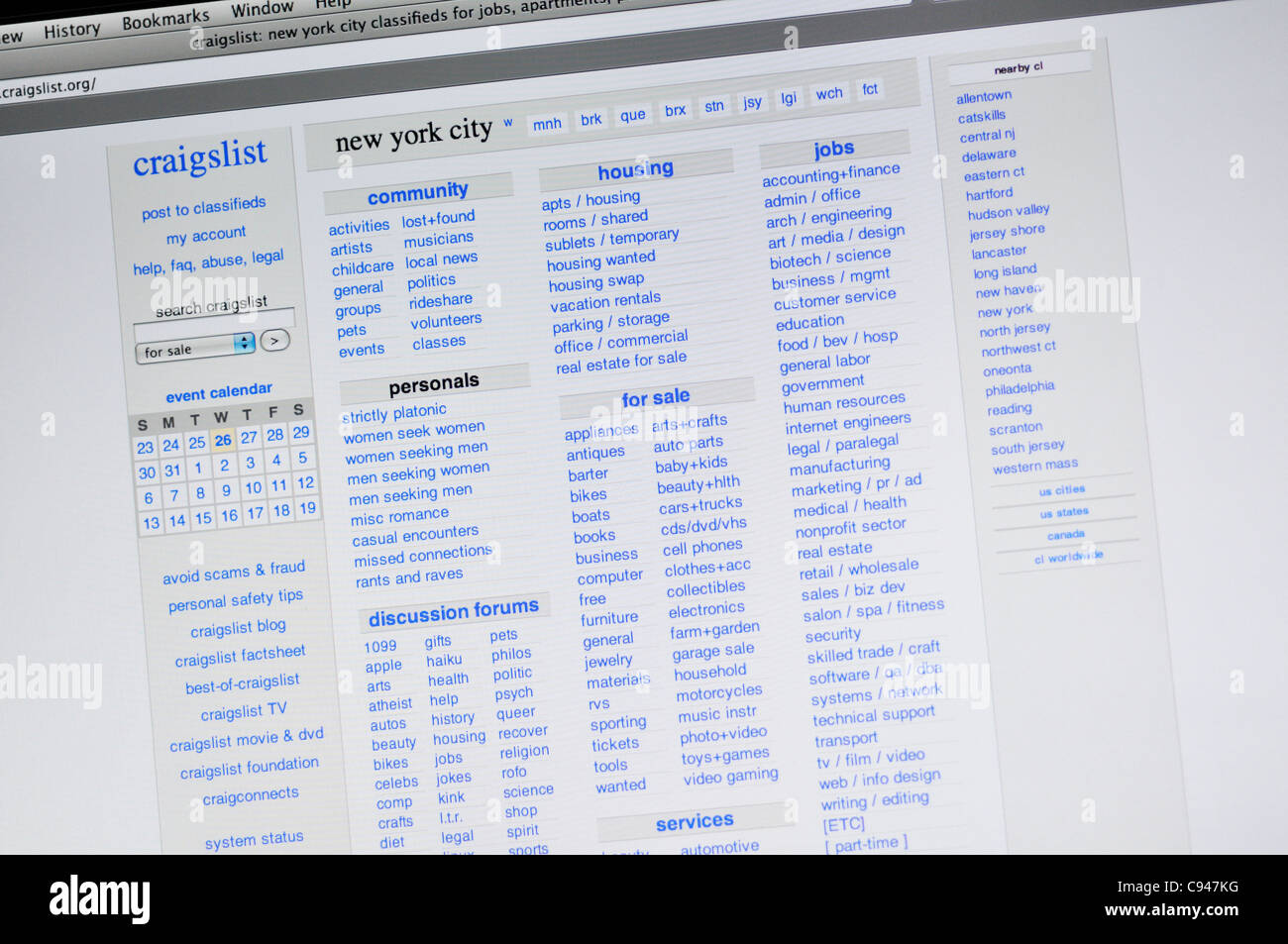Open accounting+finance jobs link

point(831,175)
